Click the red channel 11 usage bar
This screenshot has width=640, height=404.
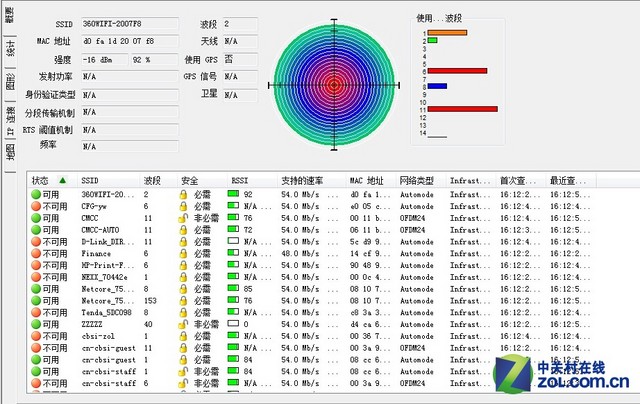pyautogui.click(x=462, y=109)
